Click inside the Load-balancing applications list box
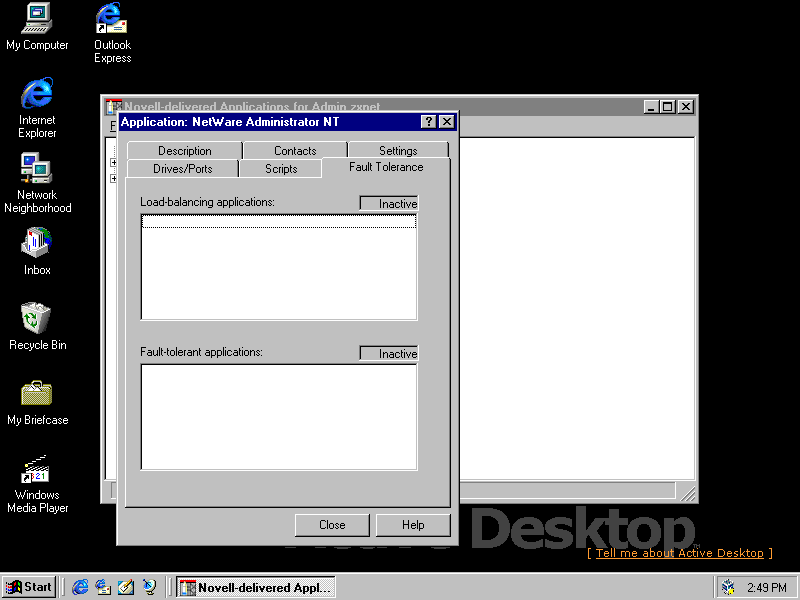The height and width of the screenshot is (600, 800). [x=279, y=267]
